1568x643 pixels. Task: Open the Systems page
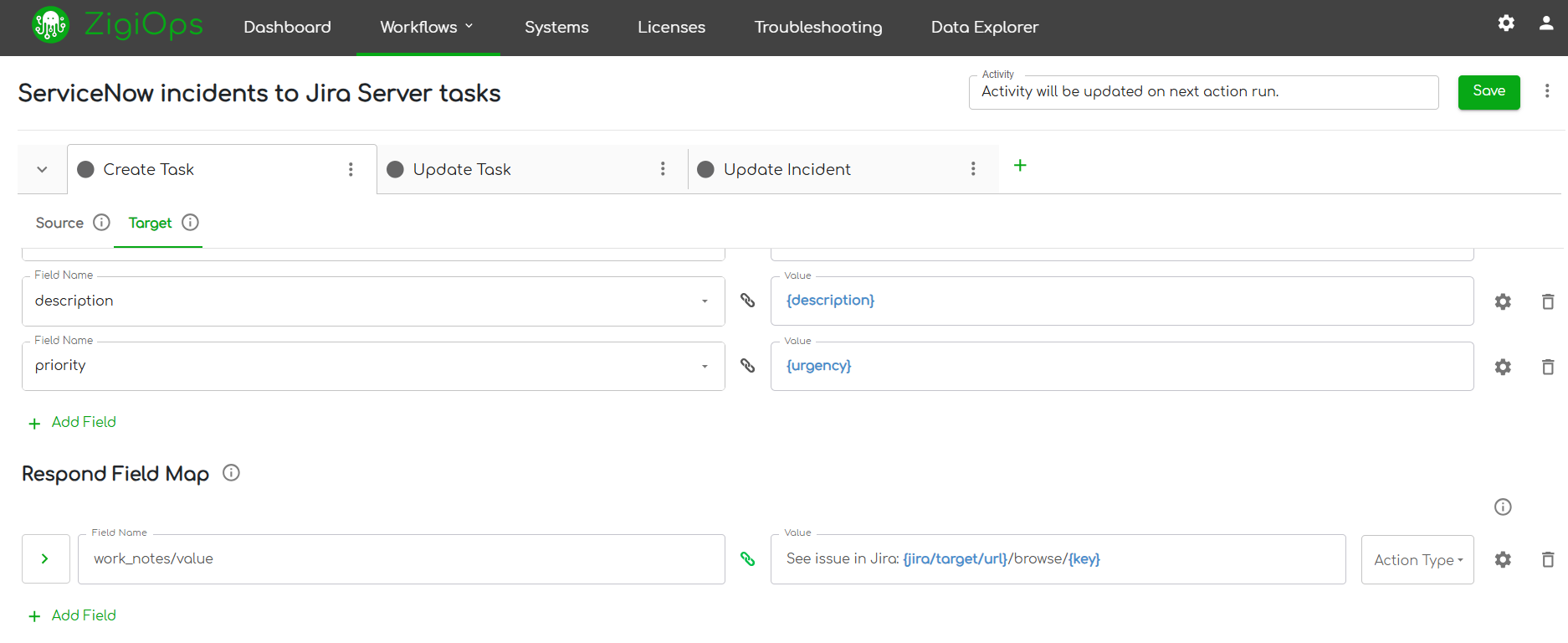[x=556, y=27]
